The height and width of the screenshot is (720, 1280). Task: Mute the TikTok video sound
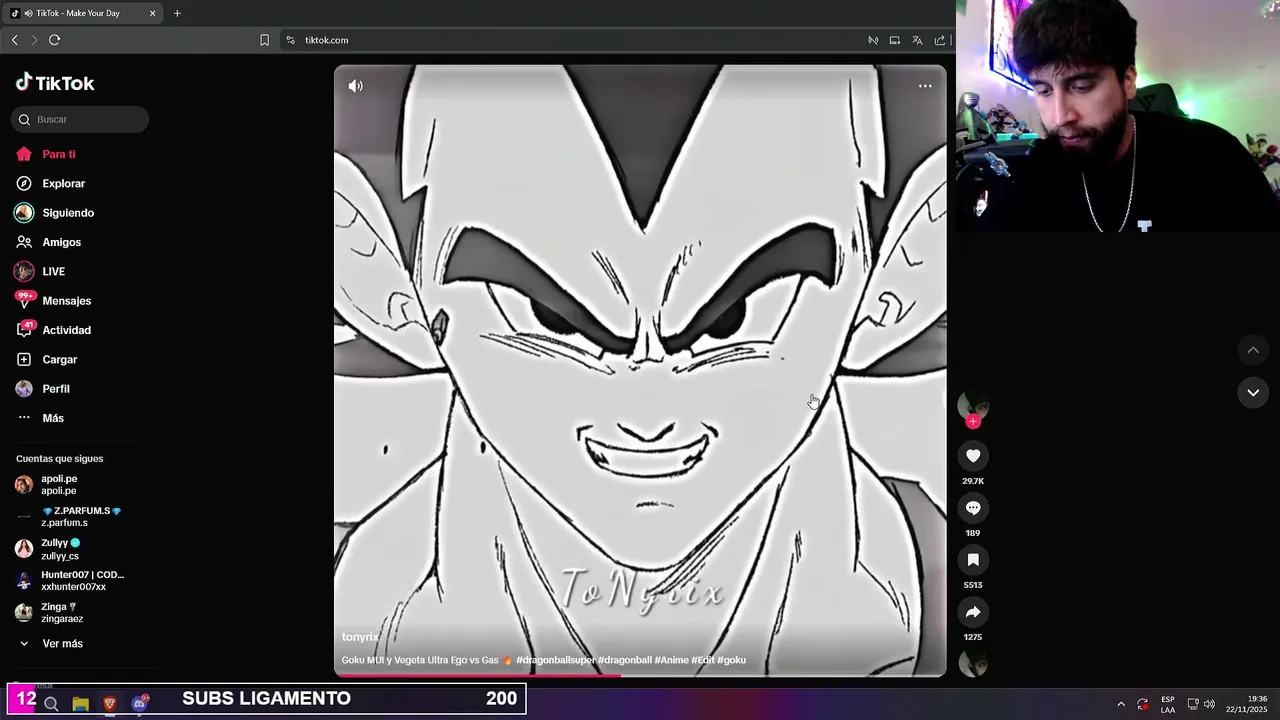pyautogui.click(x=355, y=86)
